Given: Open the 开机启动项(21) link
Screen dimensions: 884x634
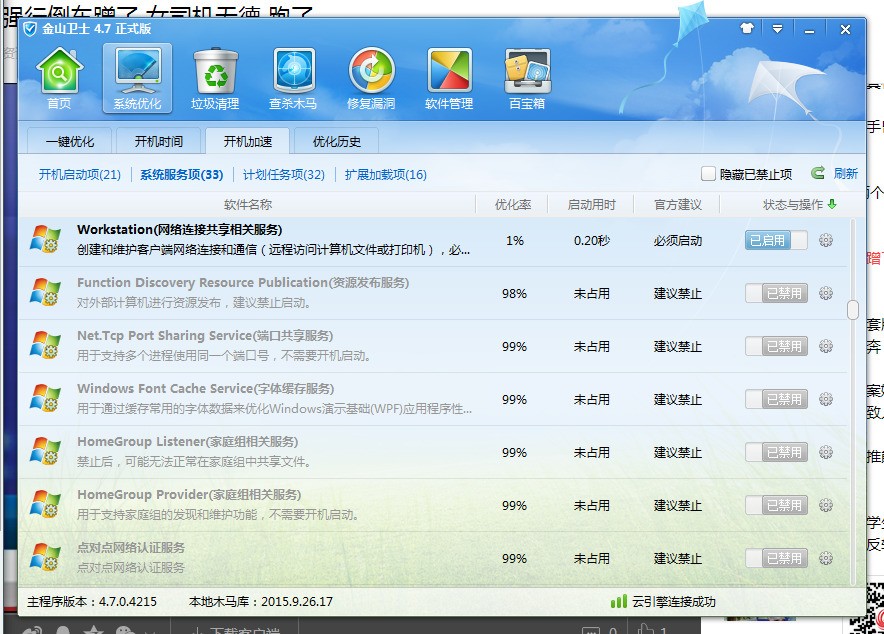Looking at the screenshot, I should tap(79, 175).
